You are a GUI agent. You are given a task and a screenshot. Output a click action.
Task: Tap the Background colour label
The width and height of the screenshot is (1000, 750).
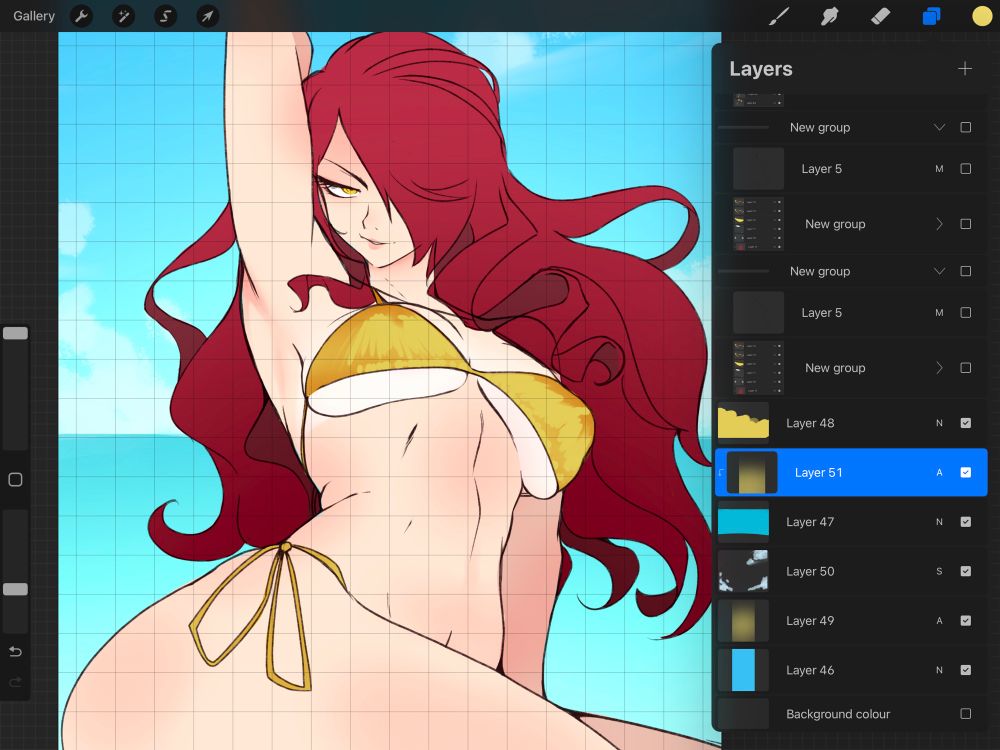838,714
